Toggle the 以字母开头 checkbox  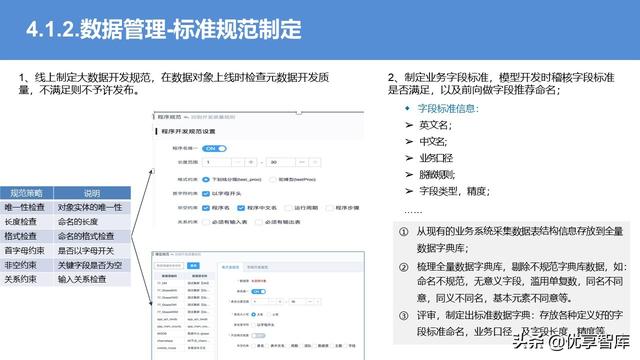tap(206, 193)
